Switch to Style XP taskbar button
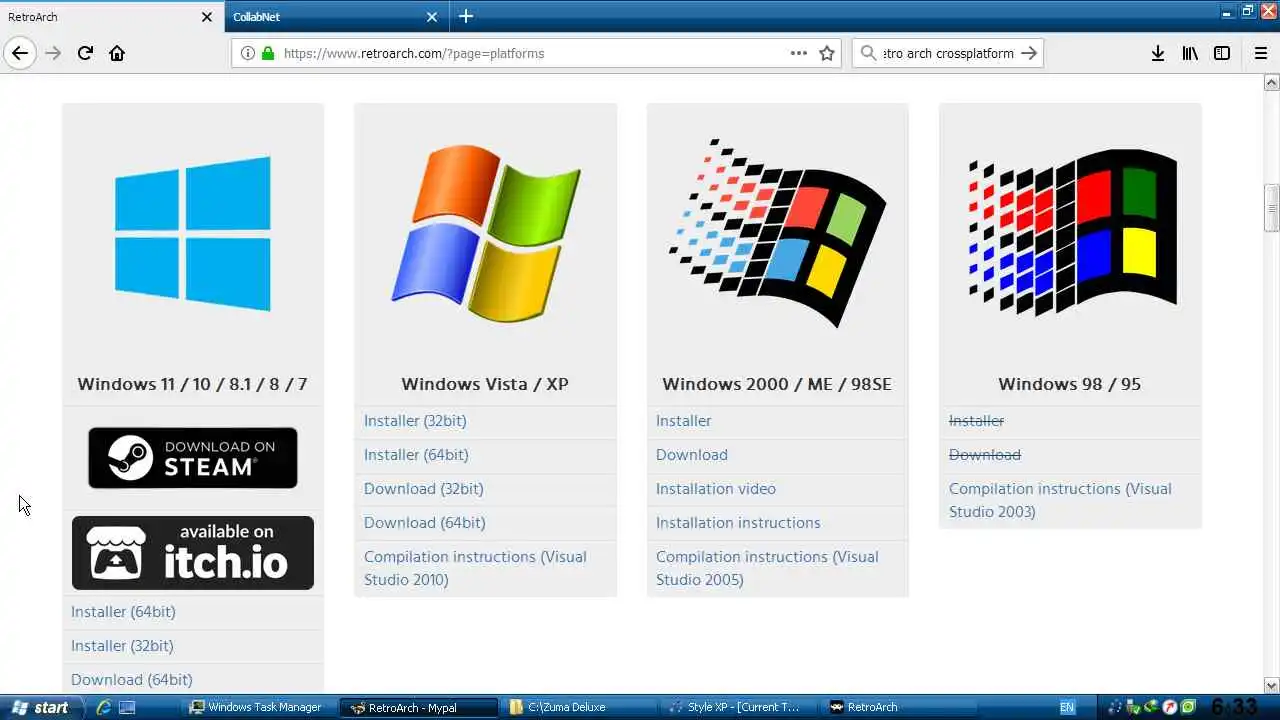 (x=737, y=707)
